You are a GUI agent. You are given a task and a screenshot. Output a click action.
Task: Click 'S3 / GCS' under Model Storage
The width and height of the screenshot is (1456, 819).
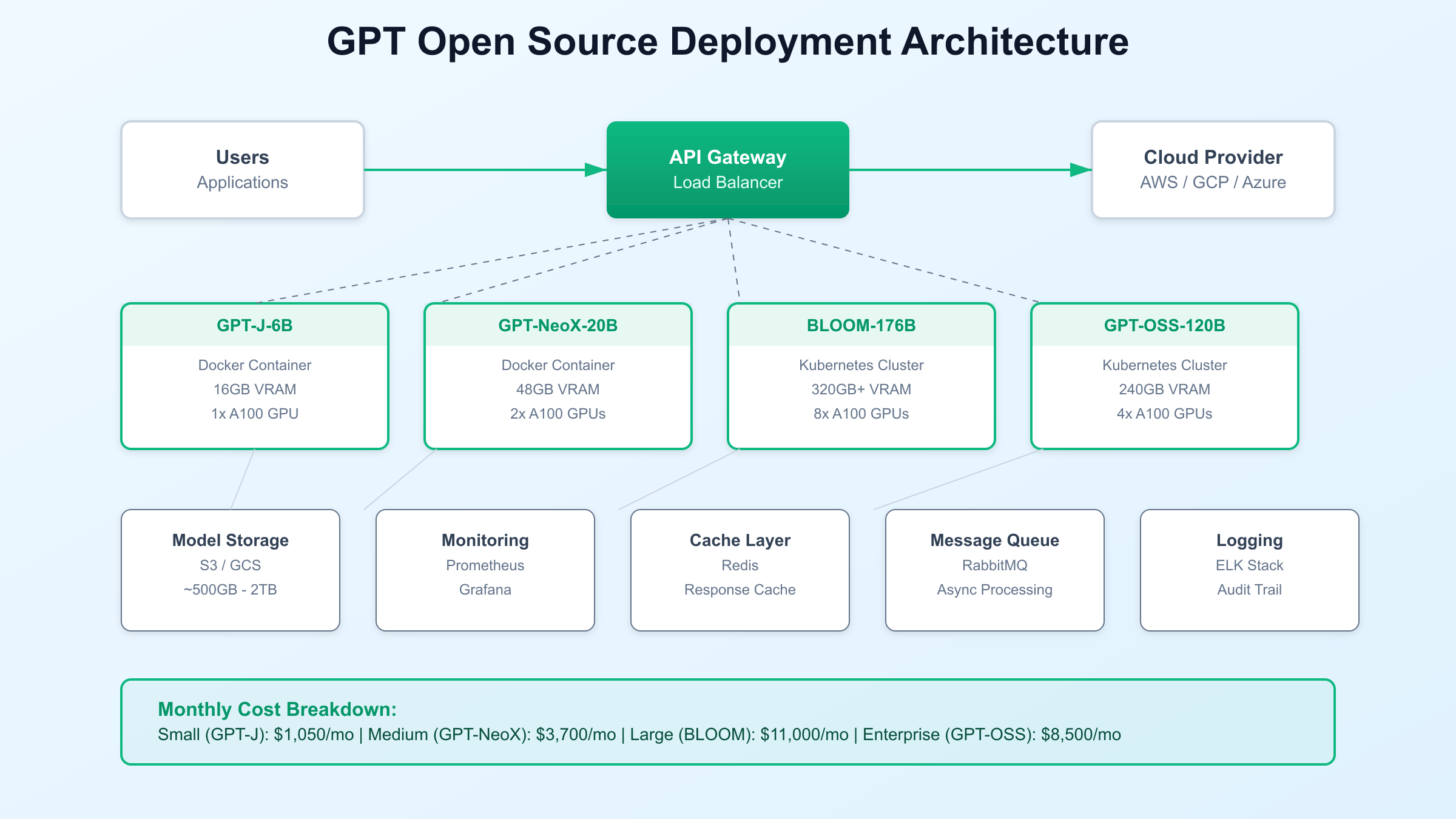[x=231, y=565]
